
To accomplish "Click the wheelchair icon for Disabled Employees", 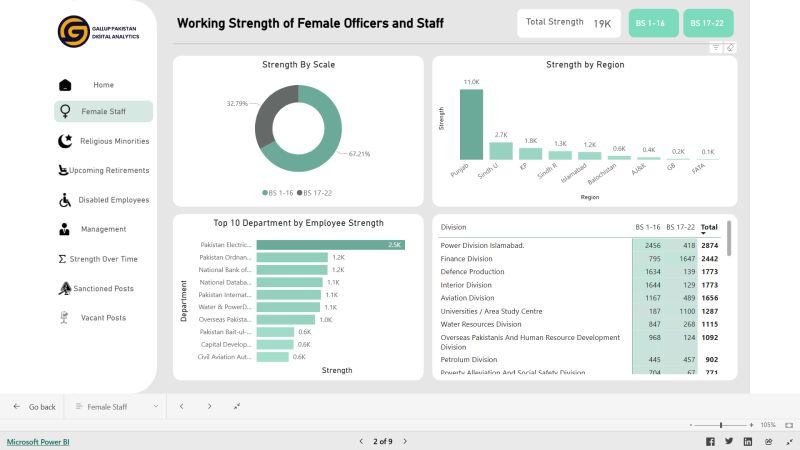I will (x=64, y=200).
